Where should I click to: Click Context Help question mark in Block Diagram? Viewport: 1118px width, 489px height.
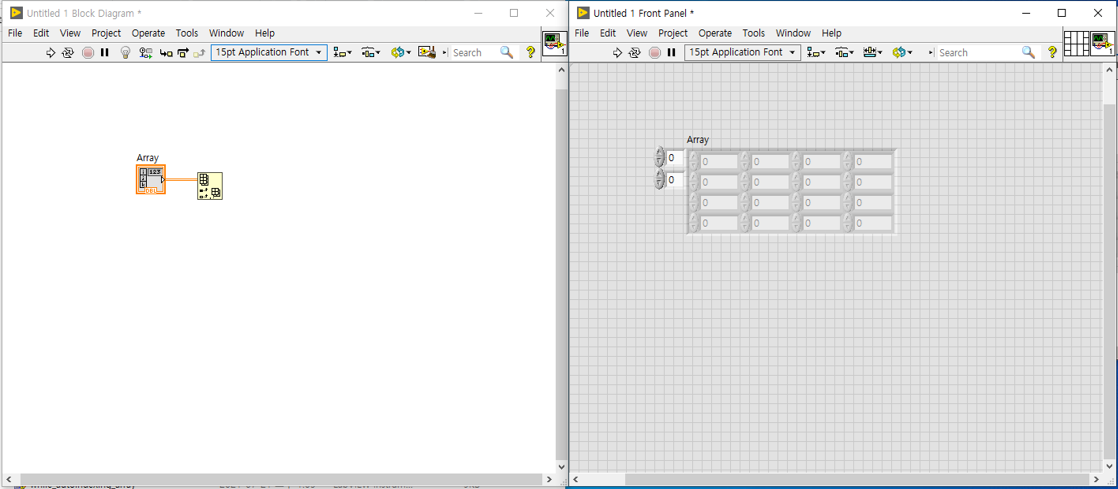tap(530, 53)
